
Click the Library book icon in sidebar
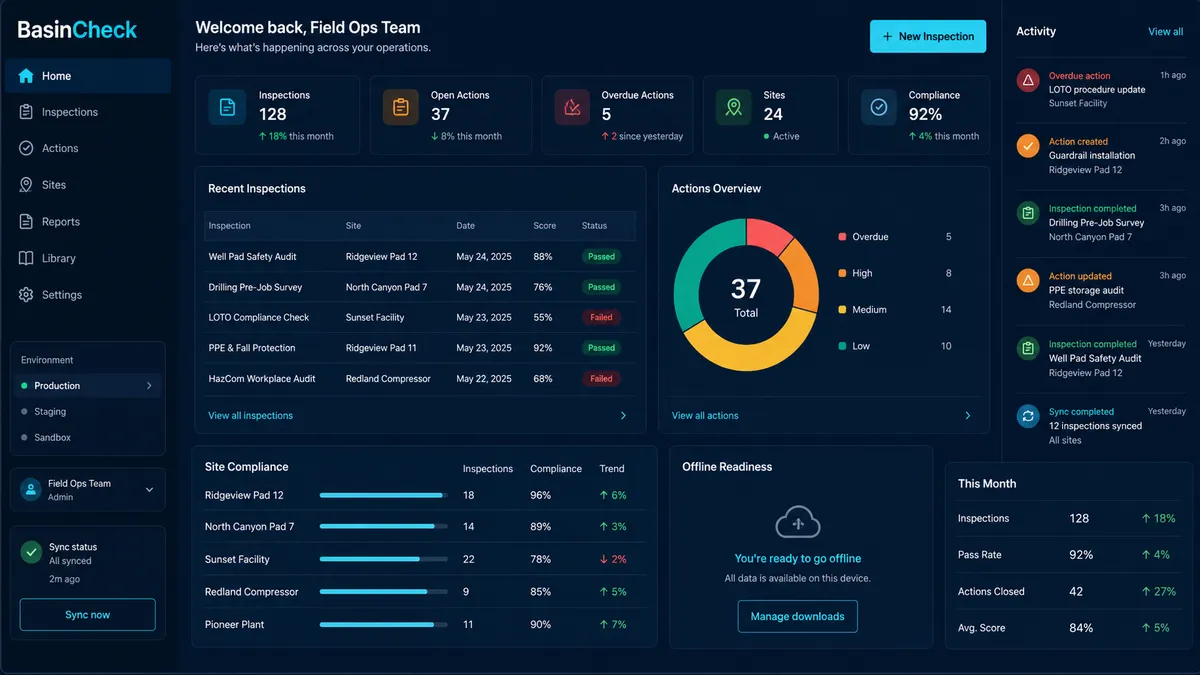pos(26,258)
